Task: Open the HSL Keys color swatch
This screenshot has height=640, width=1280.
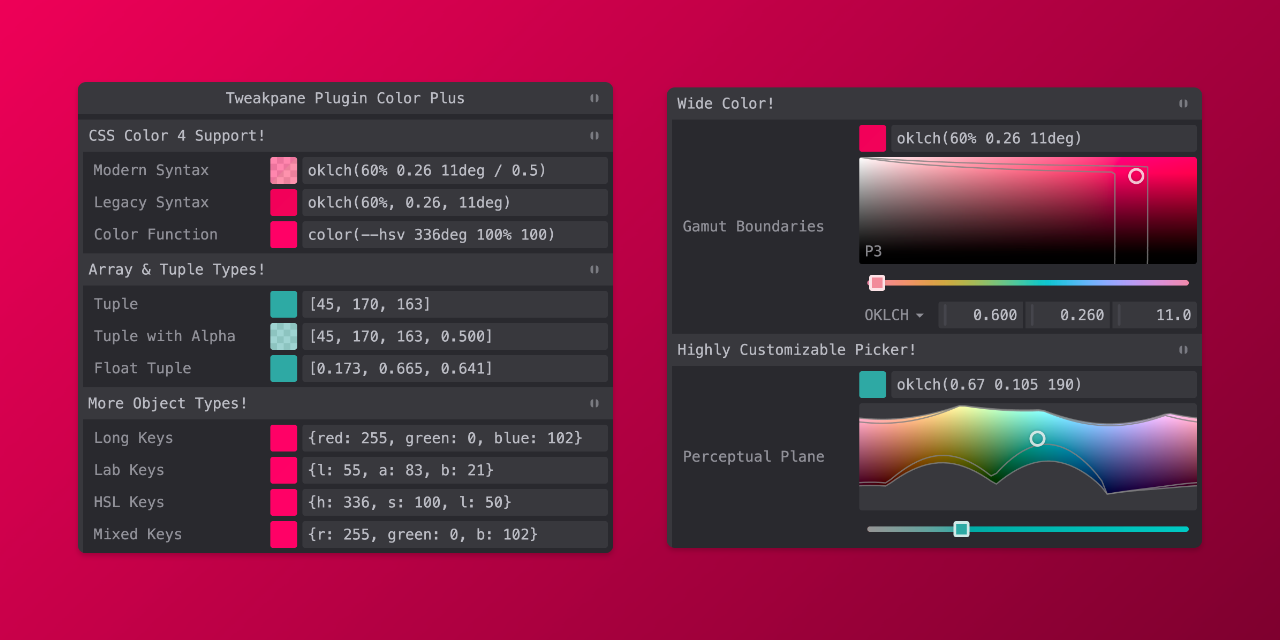Action: (x=283, y=502)
